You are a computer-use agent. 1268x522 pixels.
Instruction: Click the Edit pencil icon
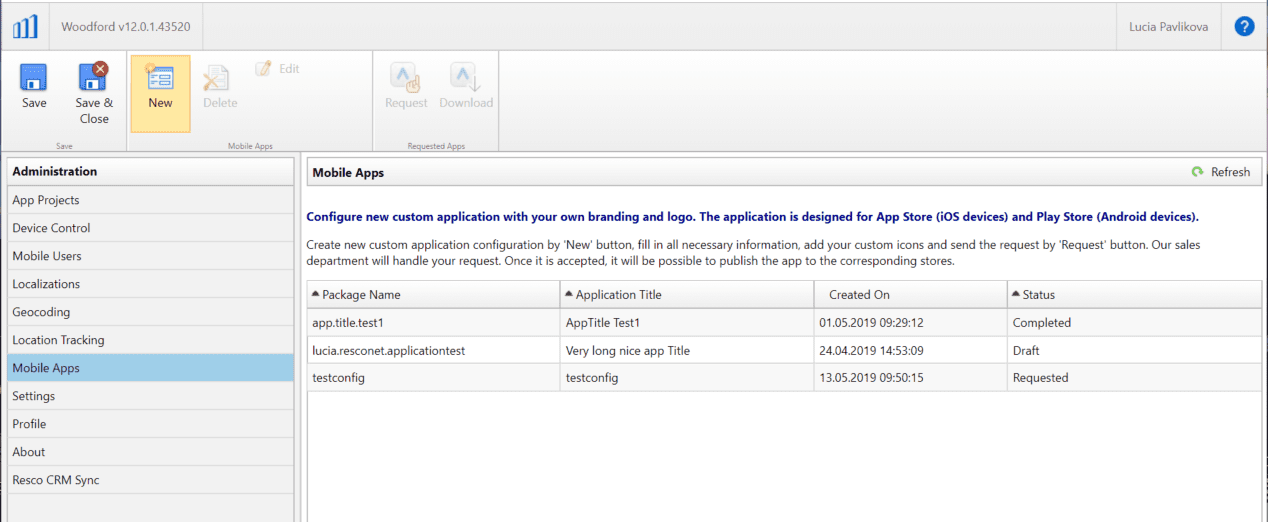[x=263, y=69]
